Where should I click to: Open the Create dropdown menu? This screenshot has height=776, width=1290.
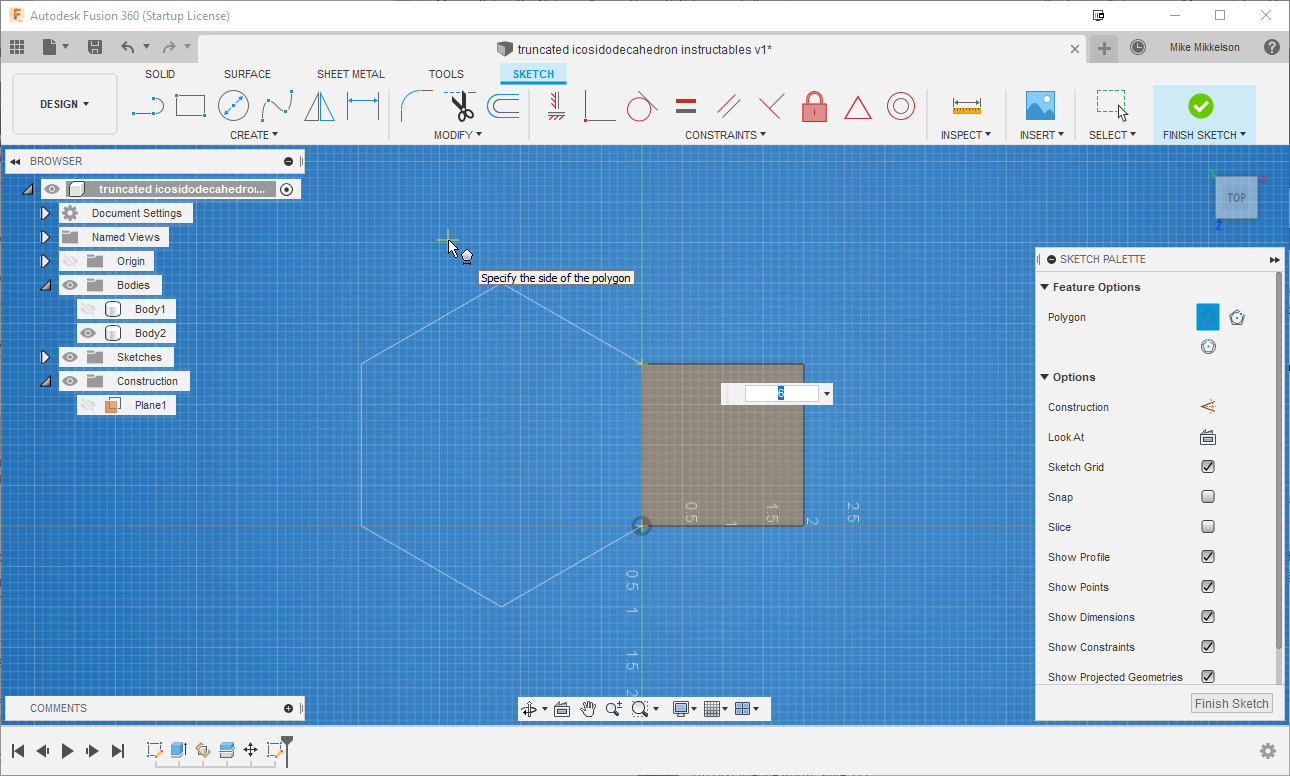pos(254,134)
